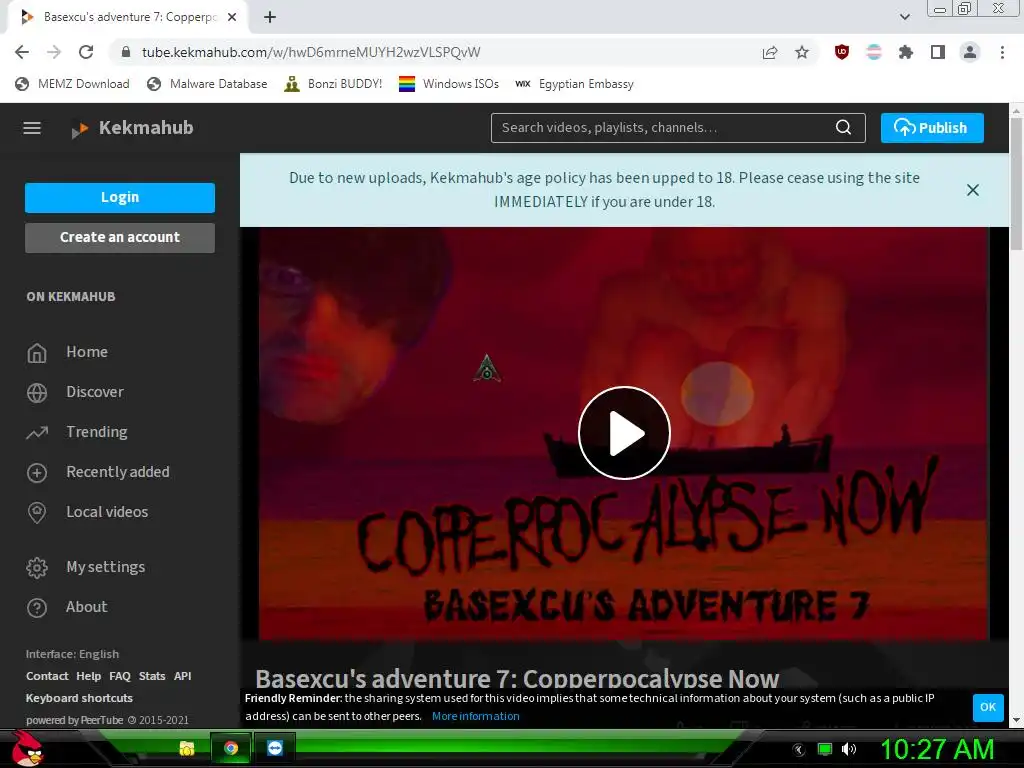
Task: Go back with browser back arrow
Action: point(22,52)
